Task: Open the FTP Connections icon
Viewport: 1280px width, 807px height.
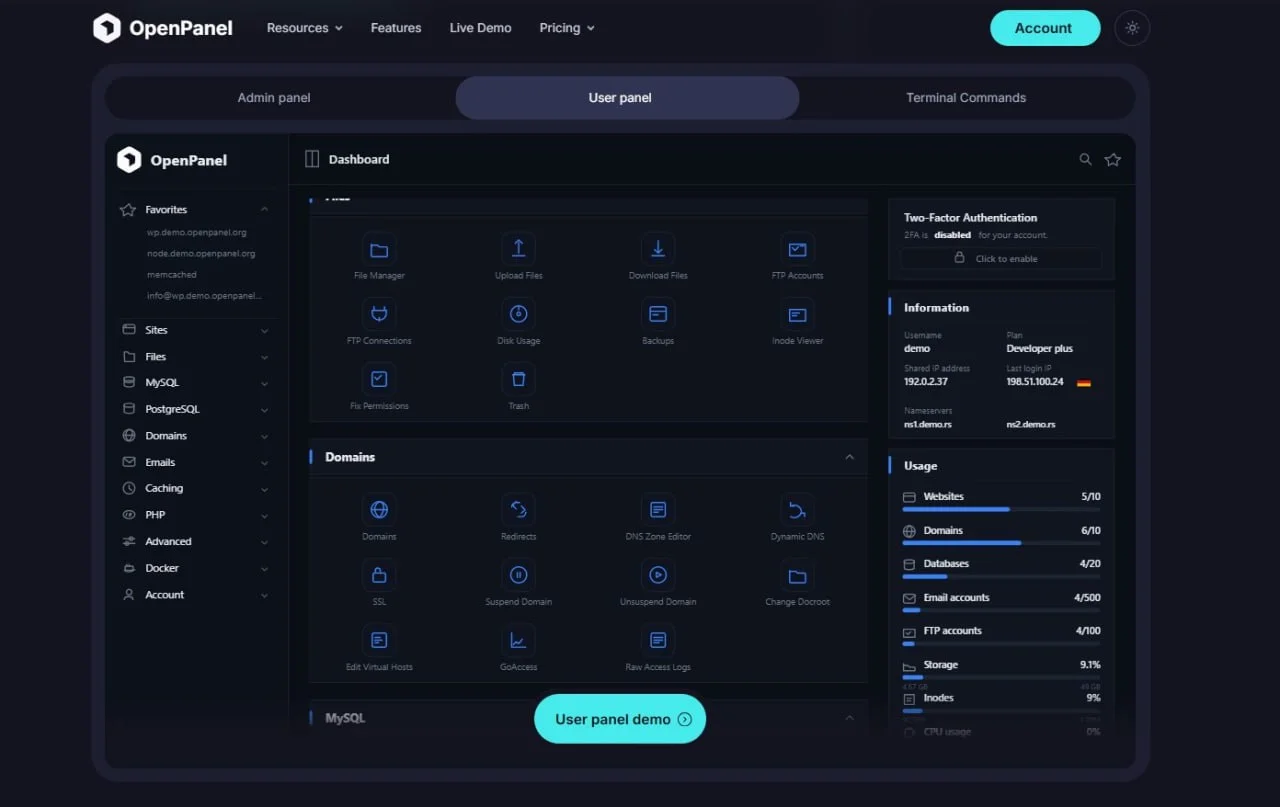Action: click(379, 315)
